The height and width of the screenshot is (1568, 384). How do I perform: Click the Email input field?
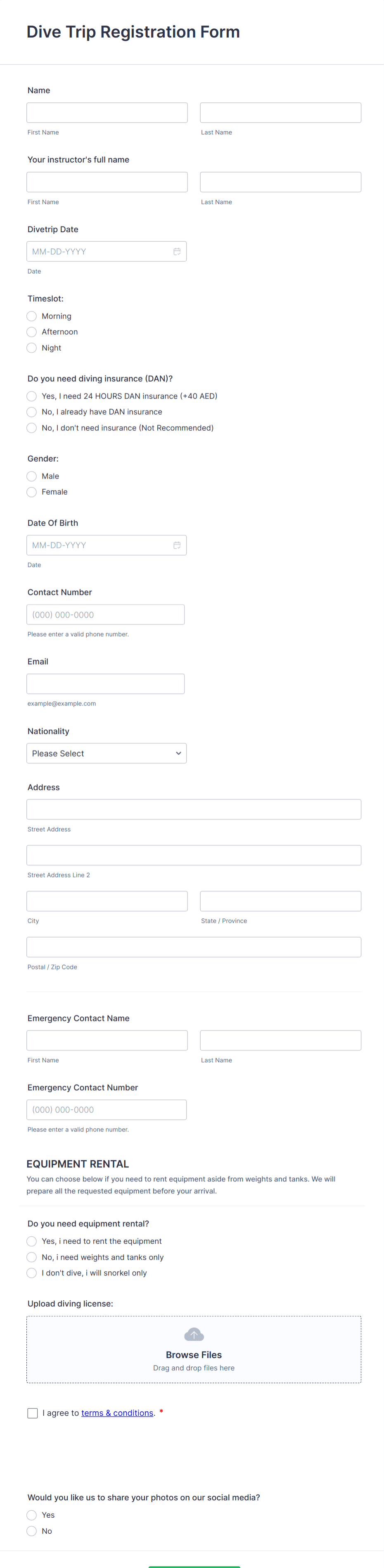[x=105, y=683]
